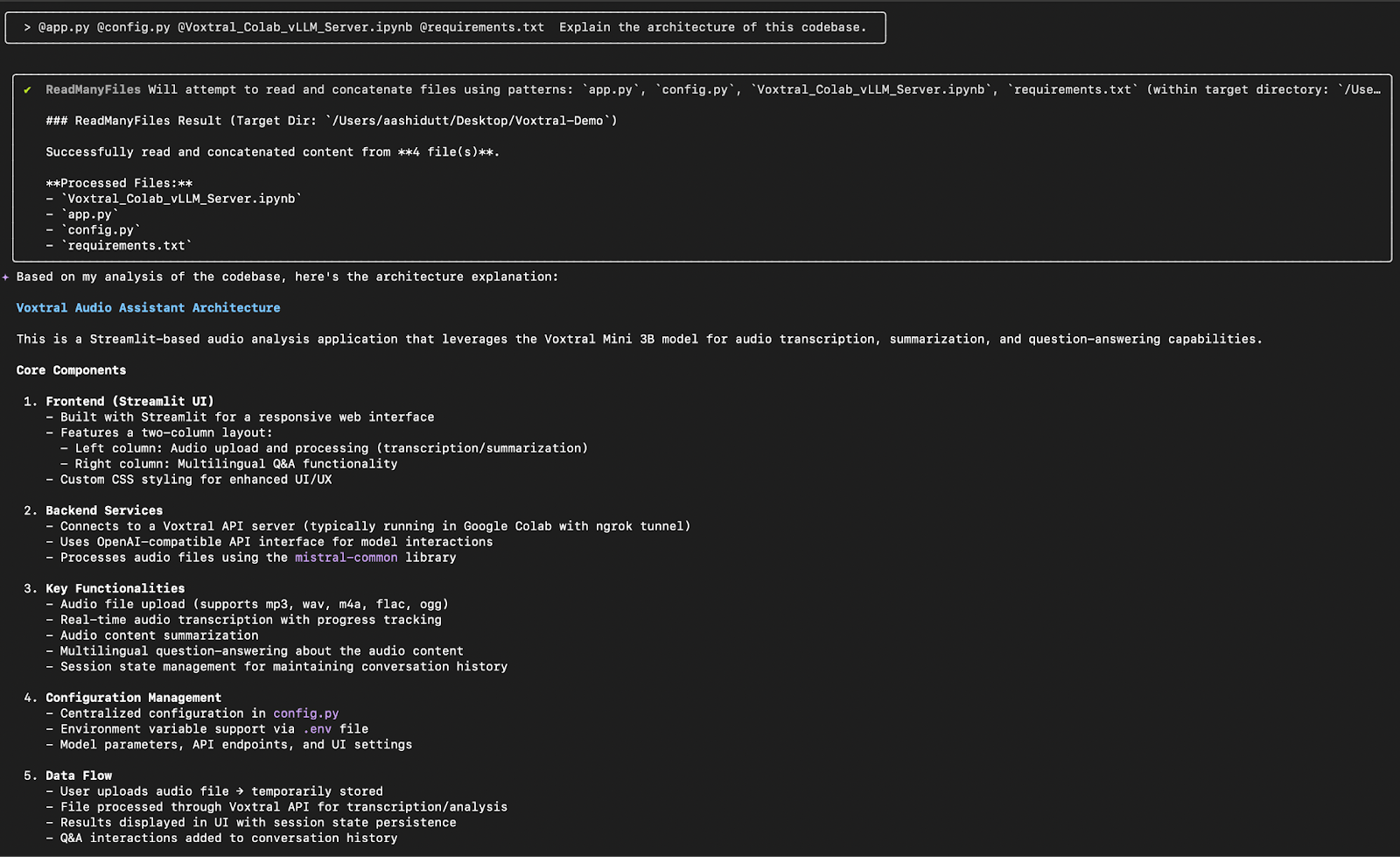
Task: Click 'Right column: Multilingual Q&A functionality' line
Action: 236,464
